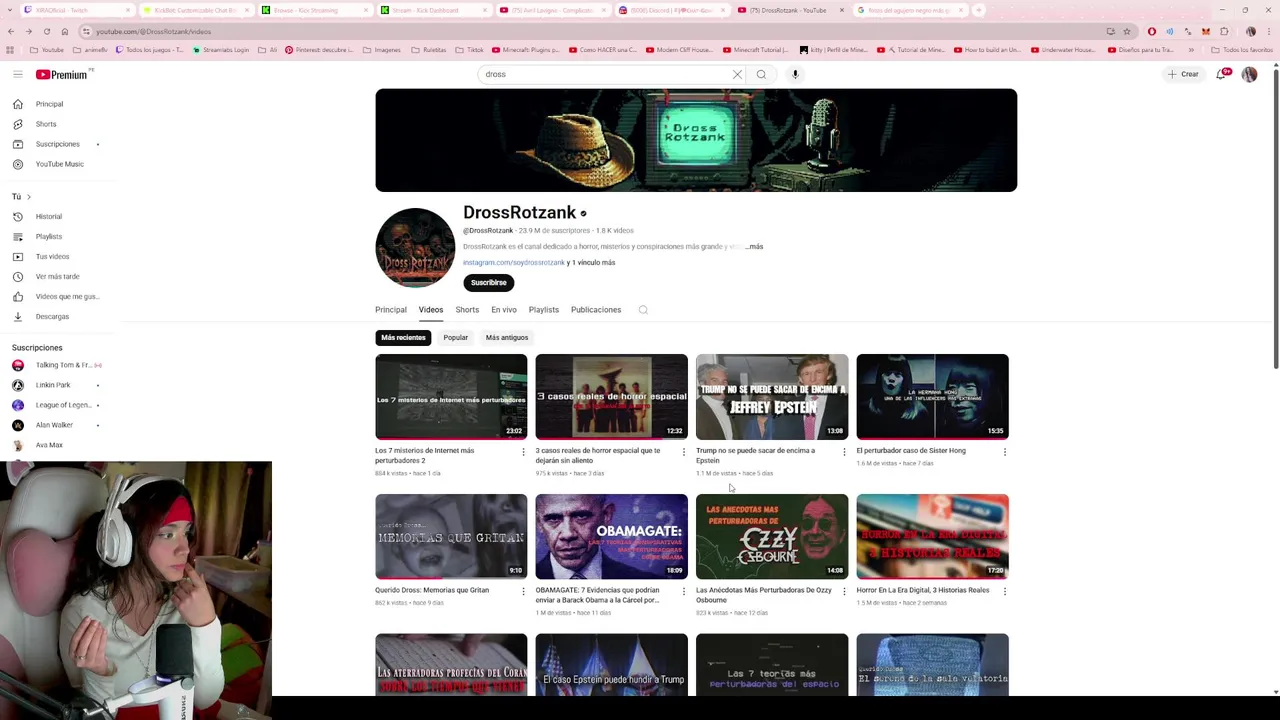Open Ava Max subscription channel
This screenshot has width=1280, height=720.
[x=49, y=445]
